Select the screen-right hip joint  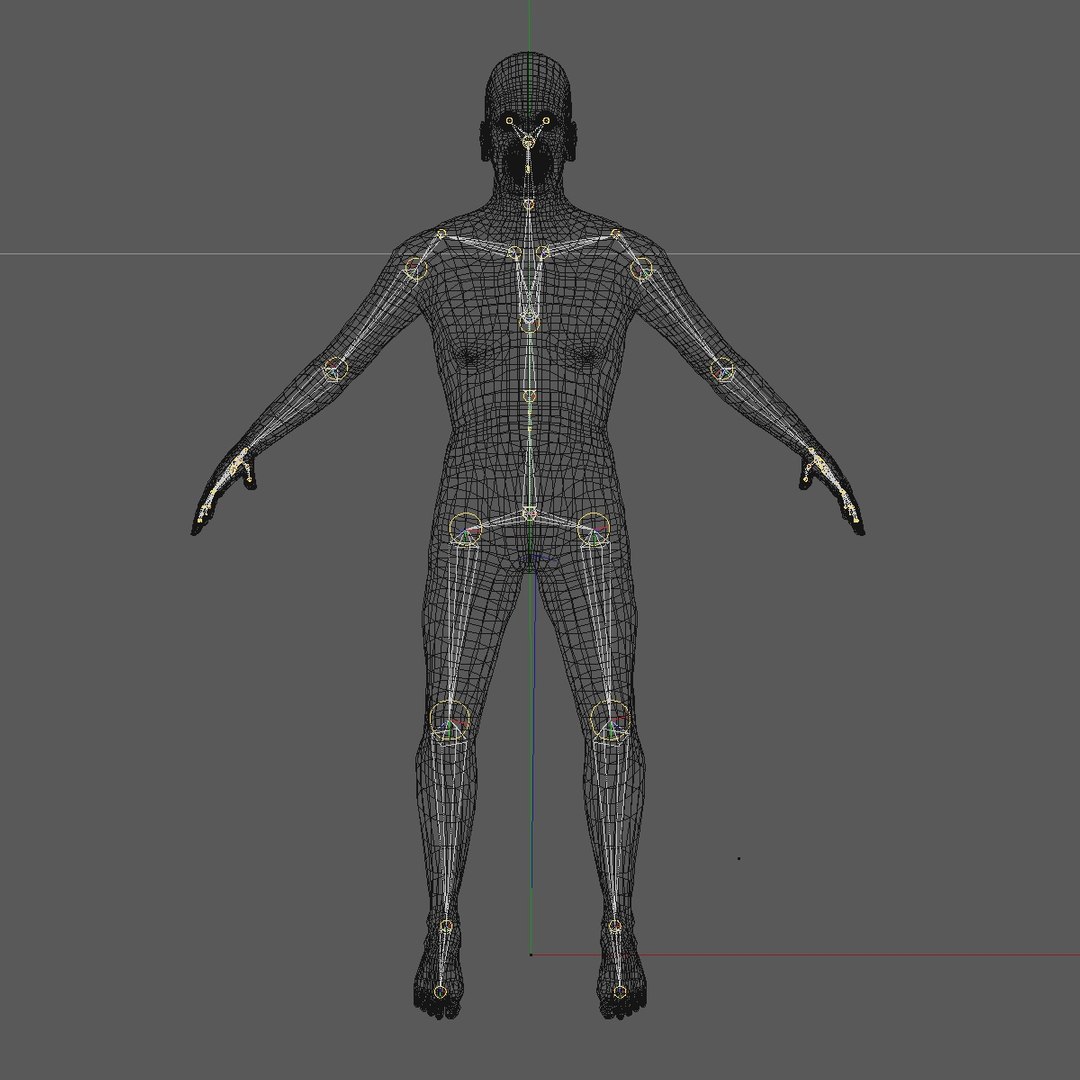[x=594, y=529]
